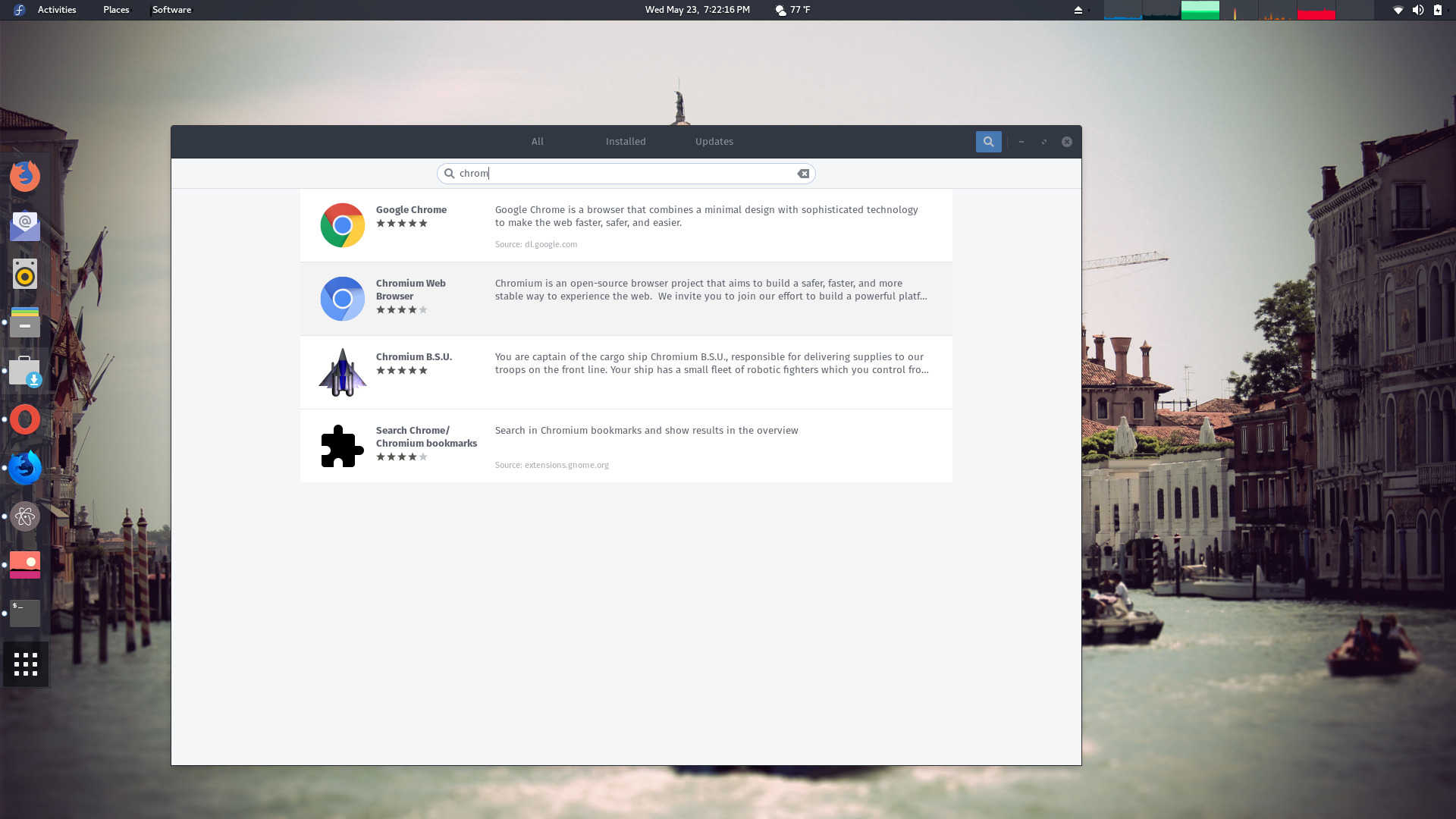Open the Software app menu
This screenshot has height=819, width=1456.
(x=171, y=10)
